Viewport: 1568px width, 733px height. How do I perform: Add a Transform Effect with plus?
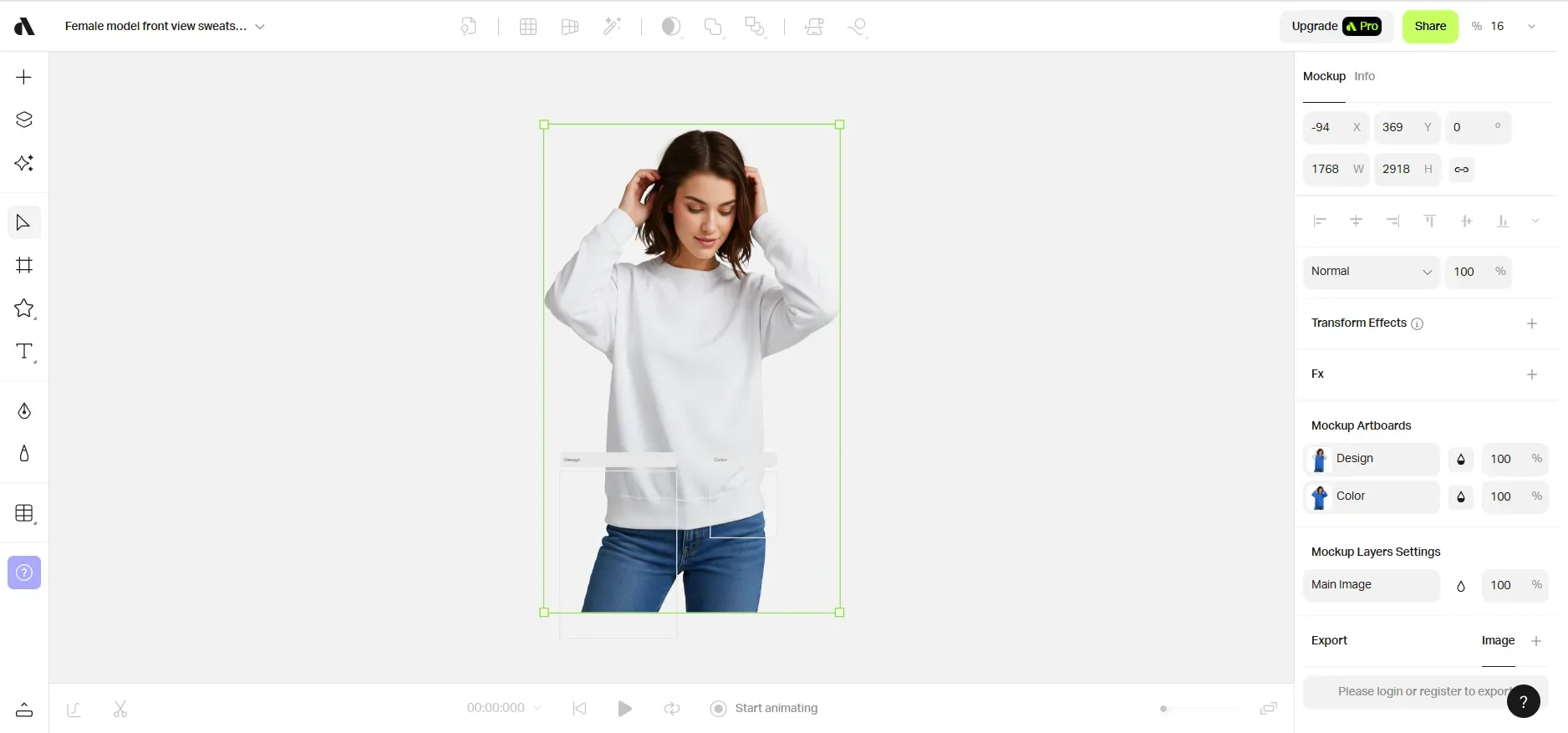point(1532,323)
